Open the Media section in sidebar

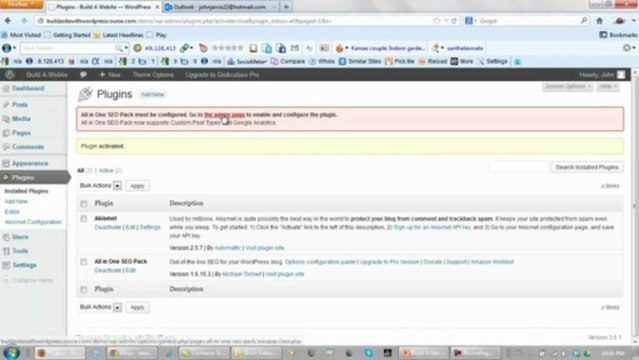[21, 119]
